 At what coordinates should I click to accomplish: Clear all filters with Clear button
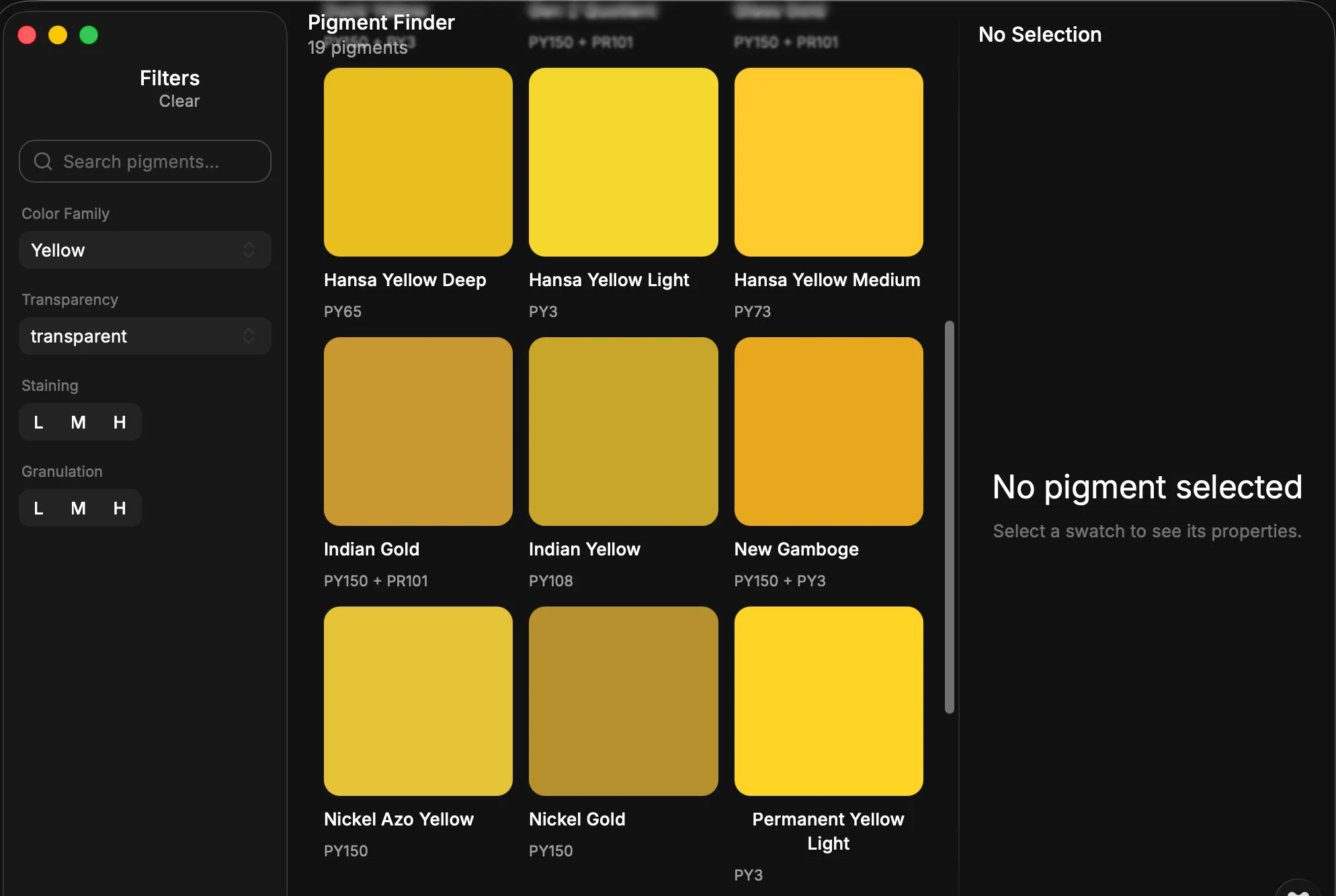tap(179, 101)
